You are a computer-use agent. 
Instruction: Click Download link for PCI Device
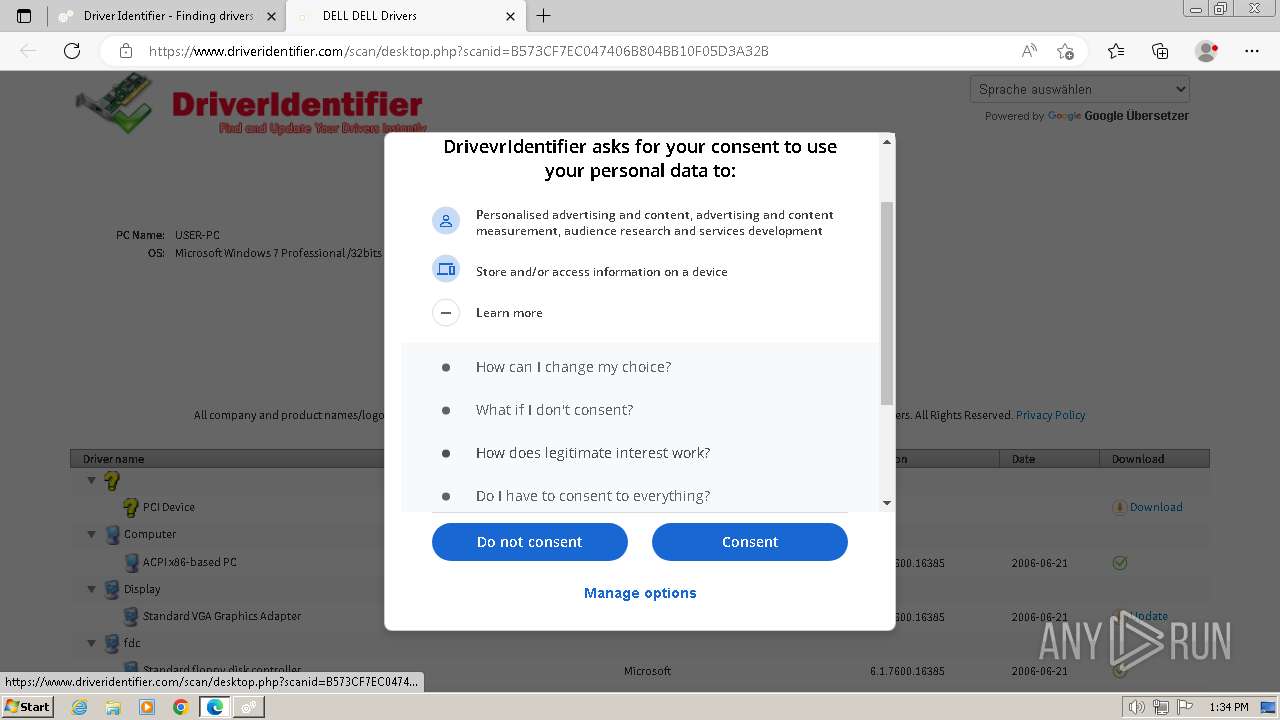[x=1156, y=507]
